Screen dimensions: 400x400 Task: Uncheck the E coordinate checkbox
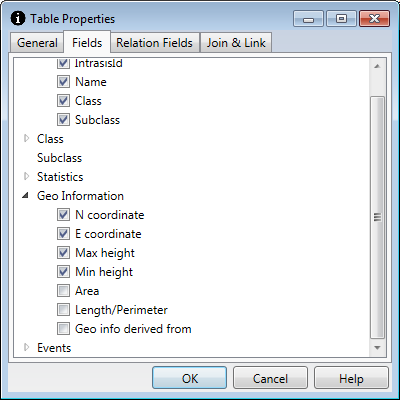[63, 234]
